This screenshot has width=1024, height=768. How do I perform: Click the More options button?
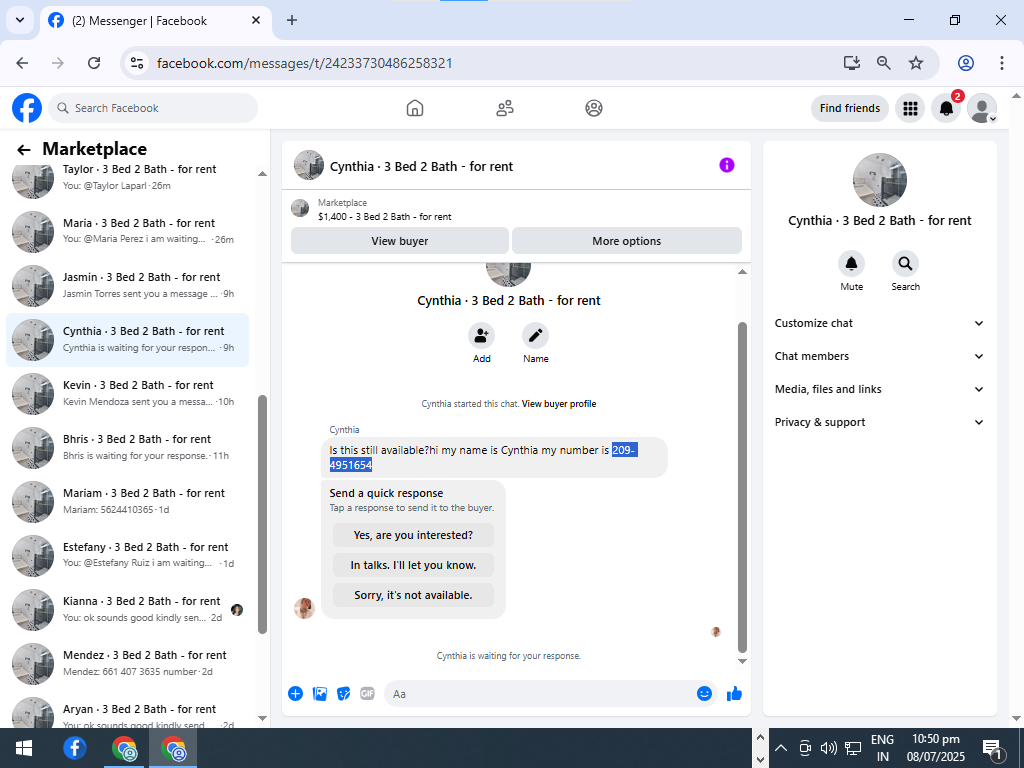[x=626, y=241]
